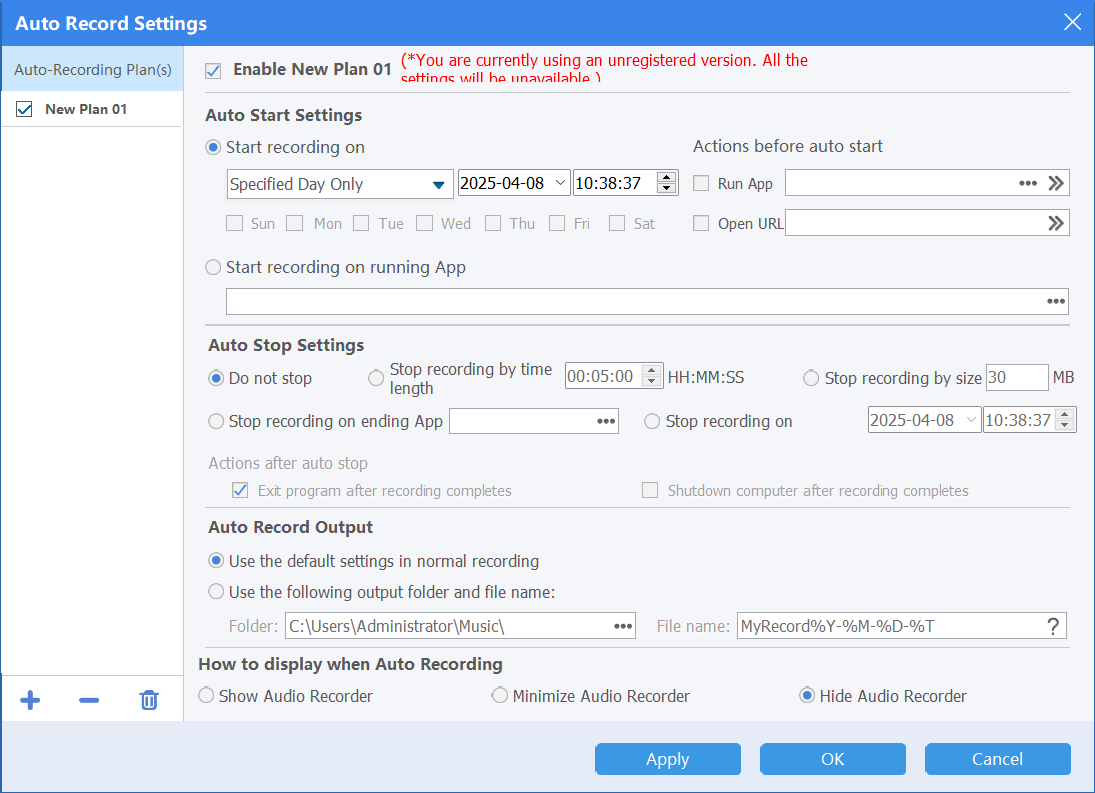Browse for the running App with ellipsis icon
This screenshot has height=793, width=1095.
point(1056,302)
